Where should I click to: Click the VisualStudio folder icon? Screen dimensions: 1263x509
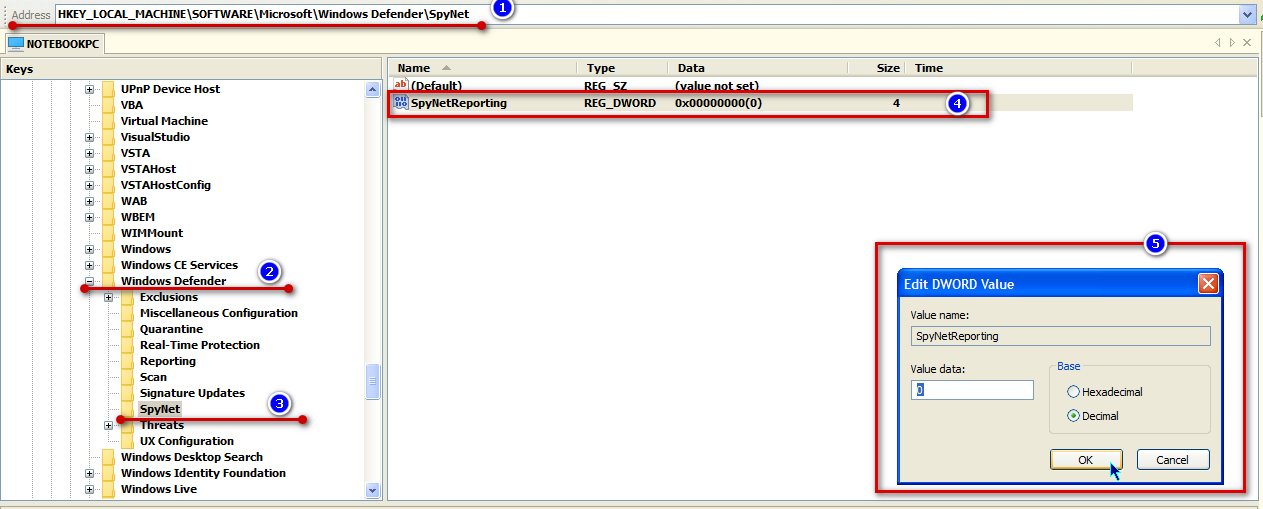[108, 137]
